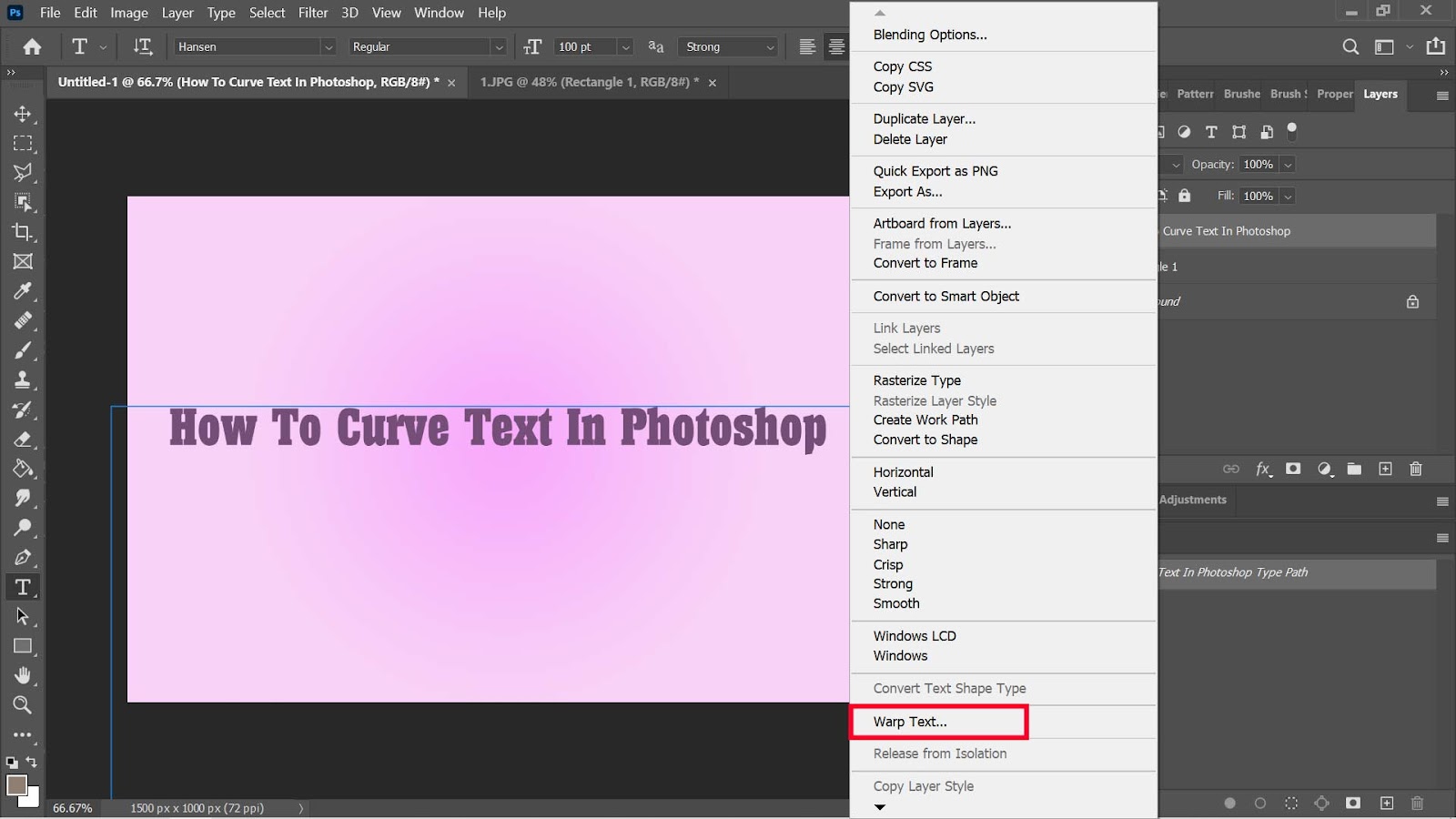Select the Rectangle shape tool
The image size is (1456, 819).
click(x=23, y=646)
